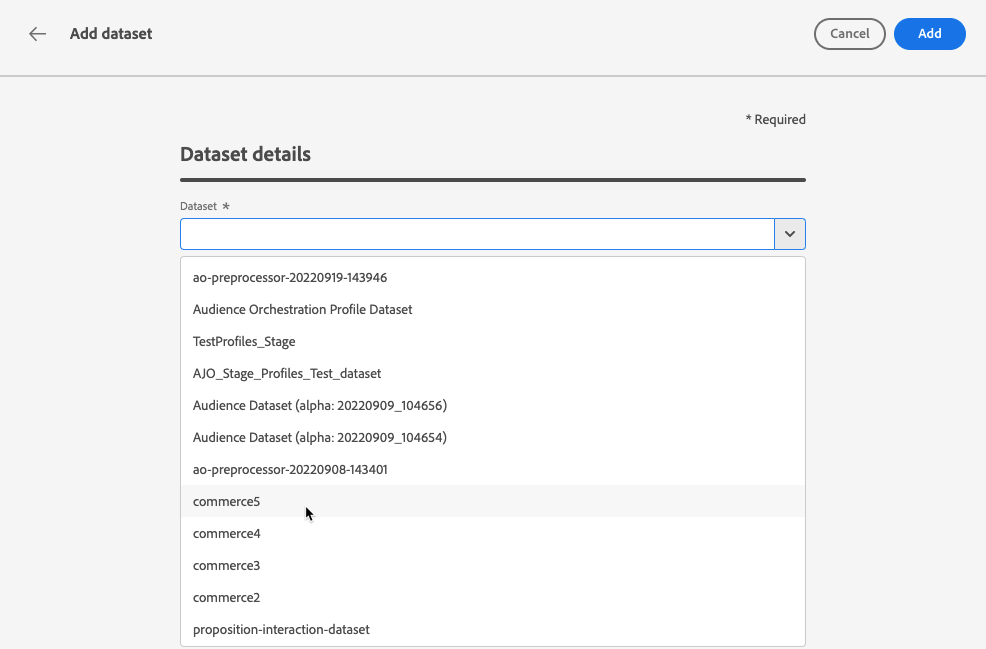Image resolution: width=986 pixels, height=649 pixels.
Task: Pick the commerce5 dataset option
Action: tap(227, 501)
